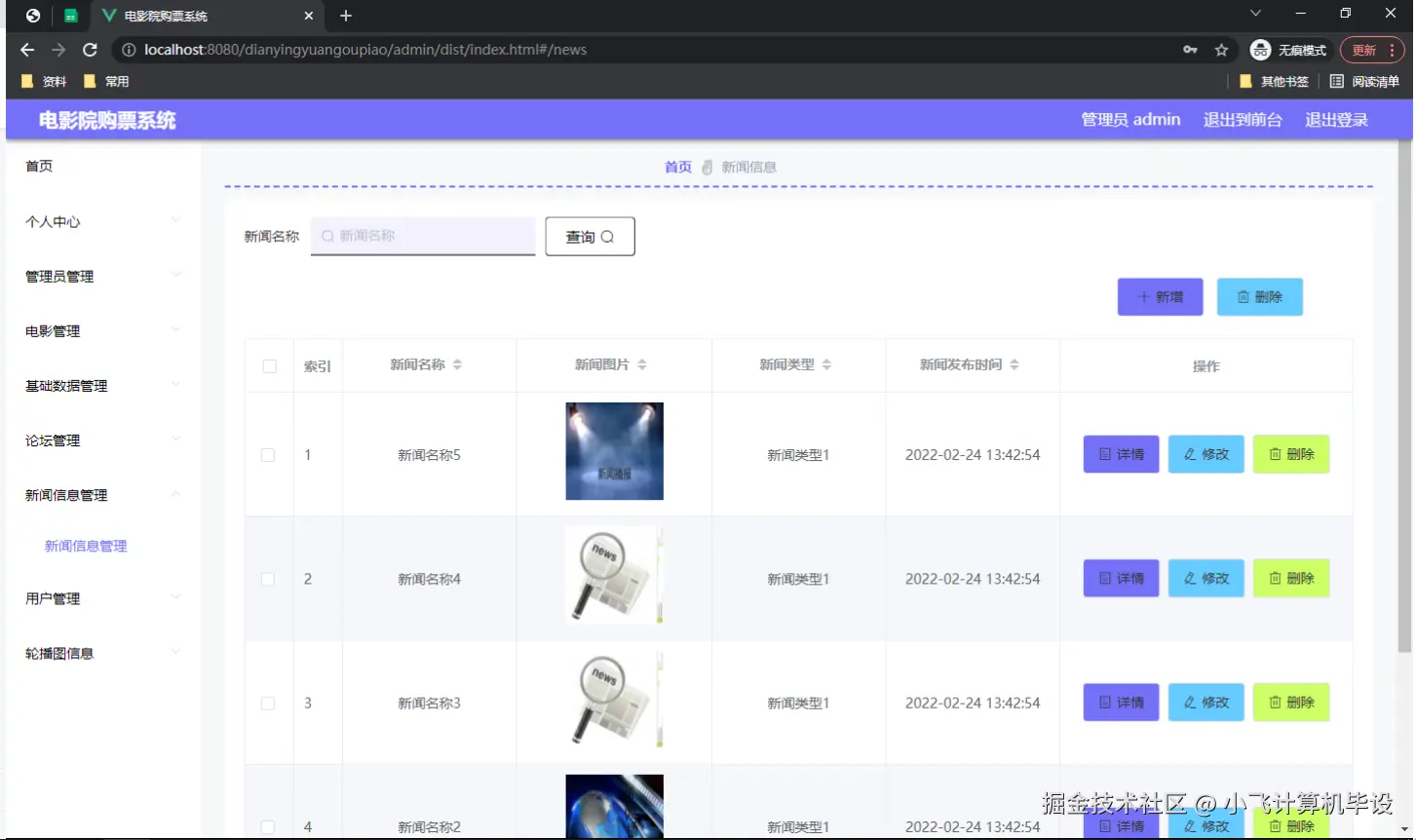Click inside the 新闻名称 search input field
Viewport: 1416px width, 840px height.
[x=422, y=236]
